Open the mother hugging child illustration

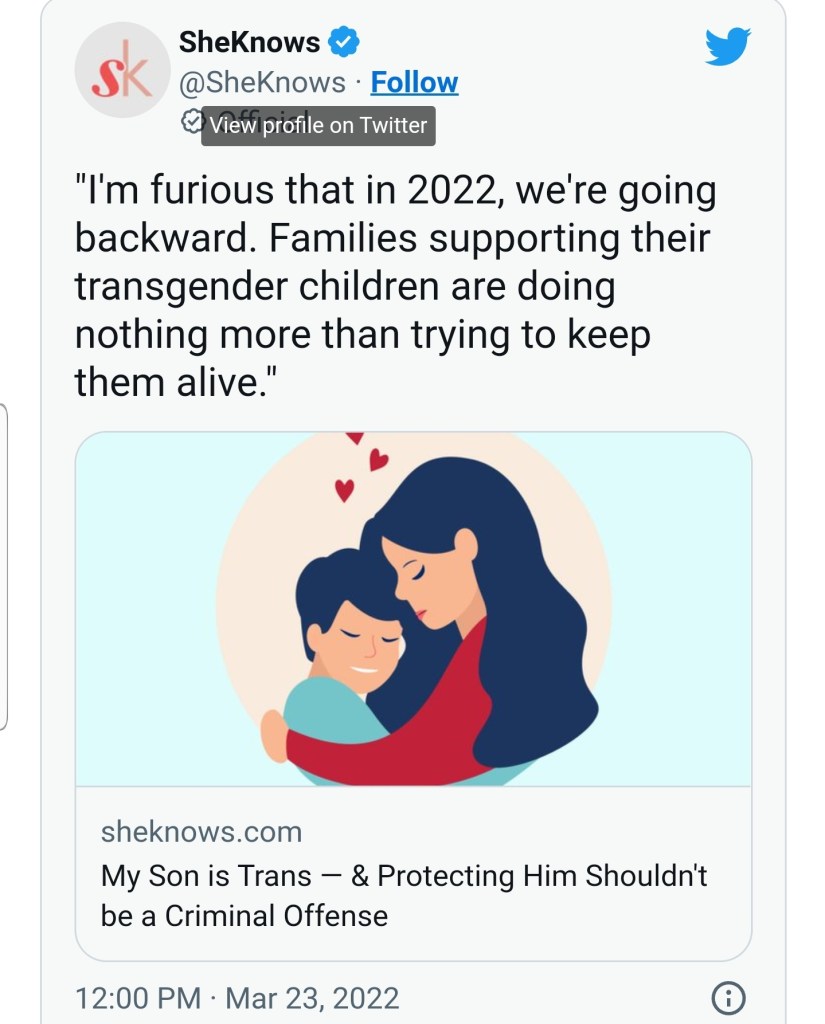point(413,610)
